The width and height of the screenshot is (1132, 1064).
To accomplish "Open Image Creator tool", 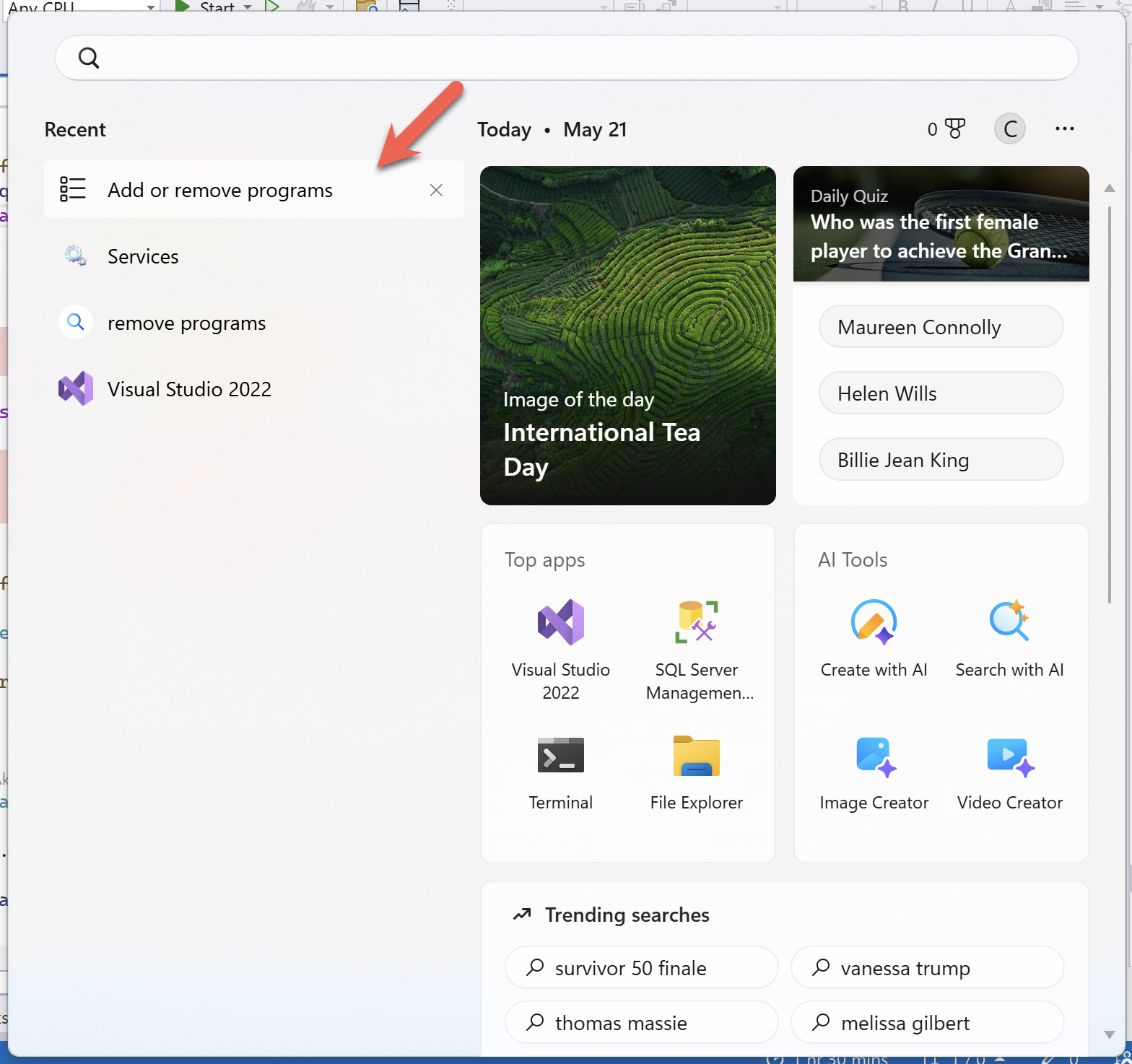I will 874,774.
